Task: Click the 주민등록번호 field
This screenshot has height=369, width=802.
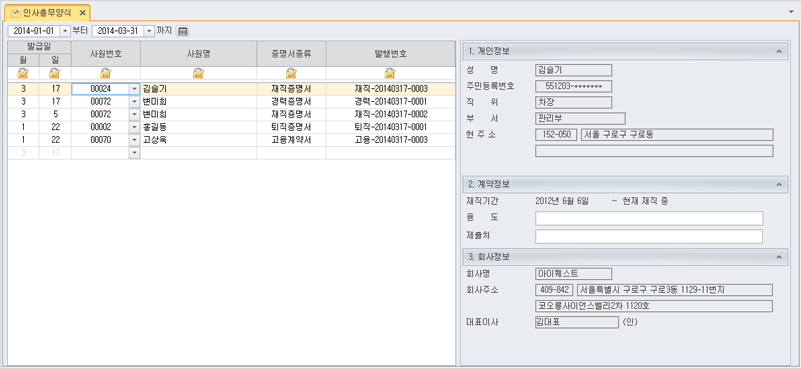Action: (573, 86)
